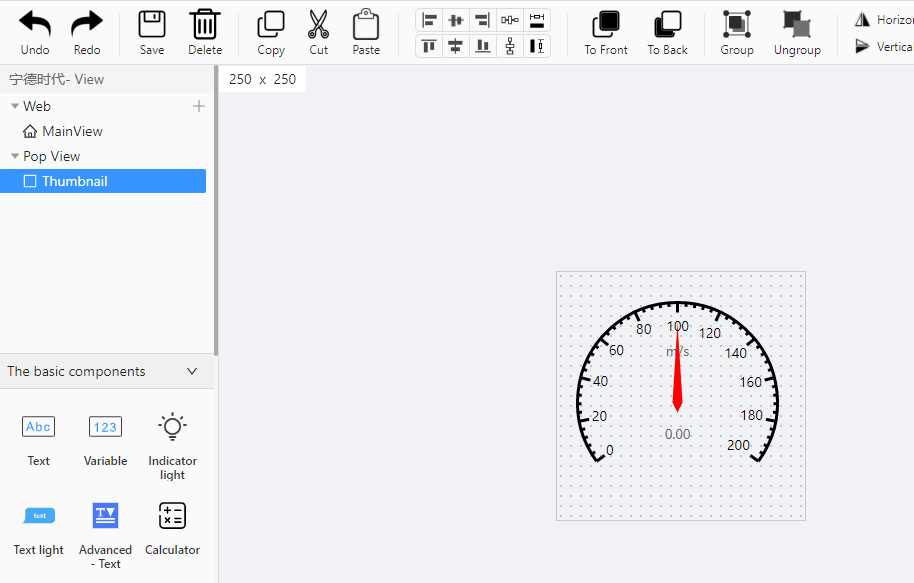Distribute objects vertically with equal spacing
Viewport: 914px width, 583px height.
[x=510, y=45]
